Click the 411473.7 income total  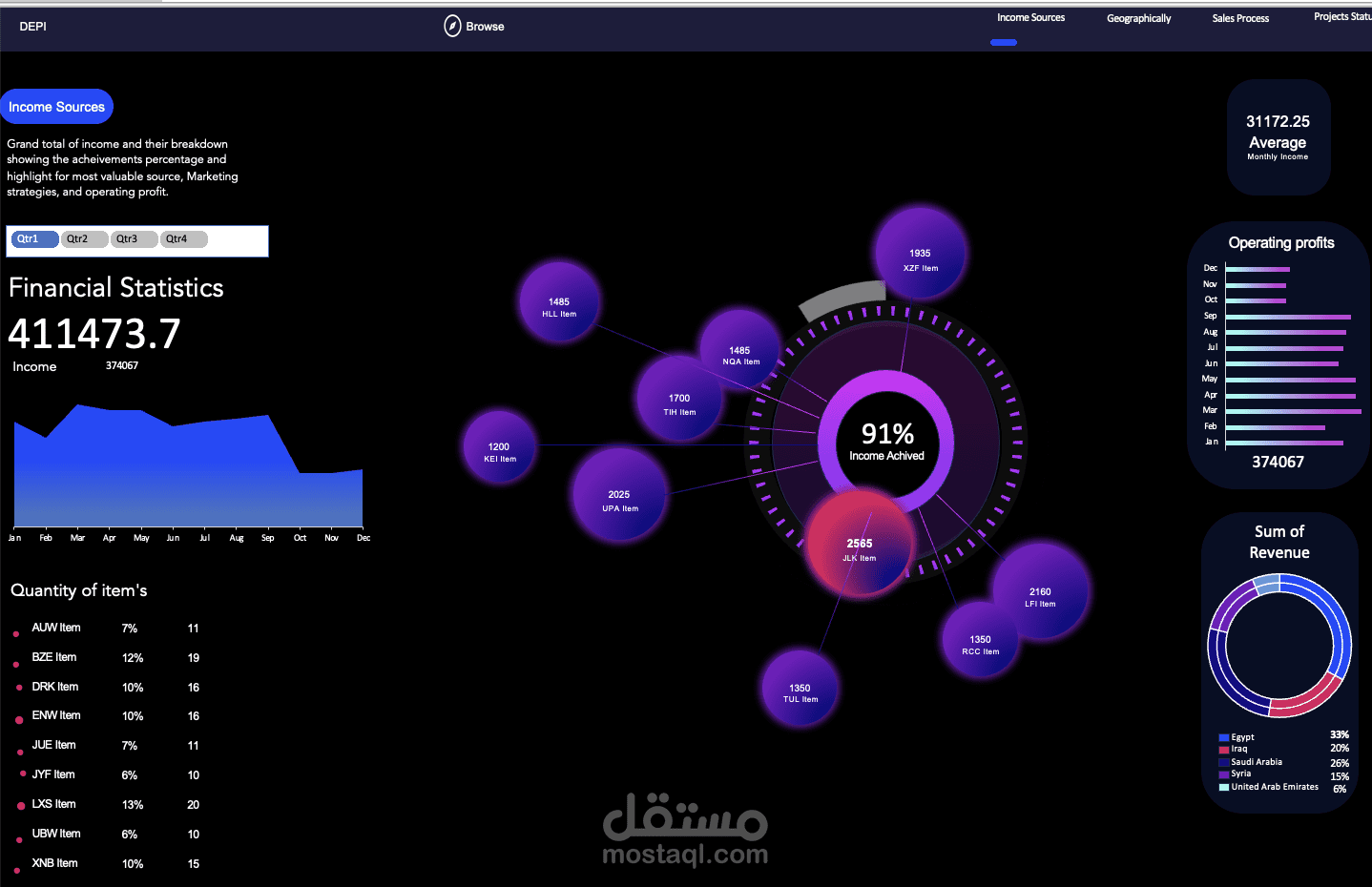(x=94, y=334)
